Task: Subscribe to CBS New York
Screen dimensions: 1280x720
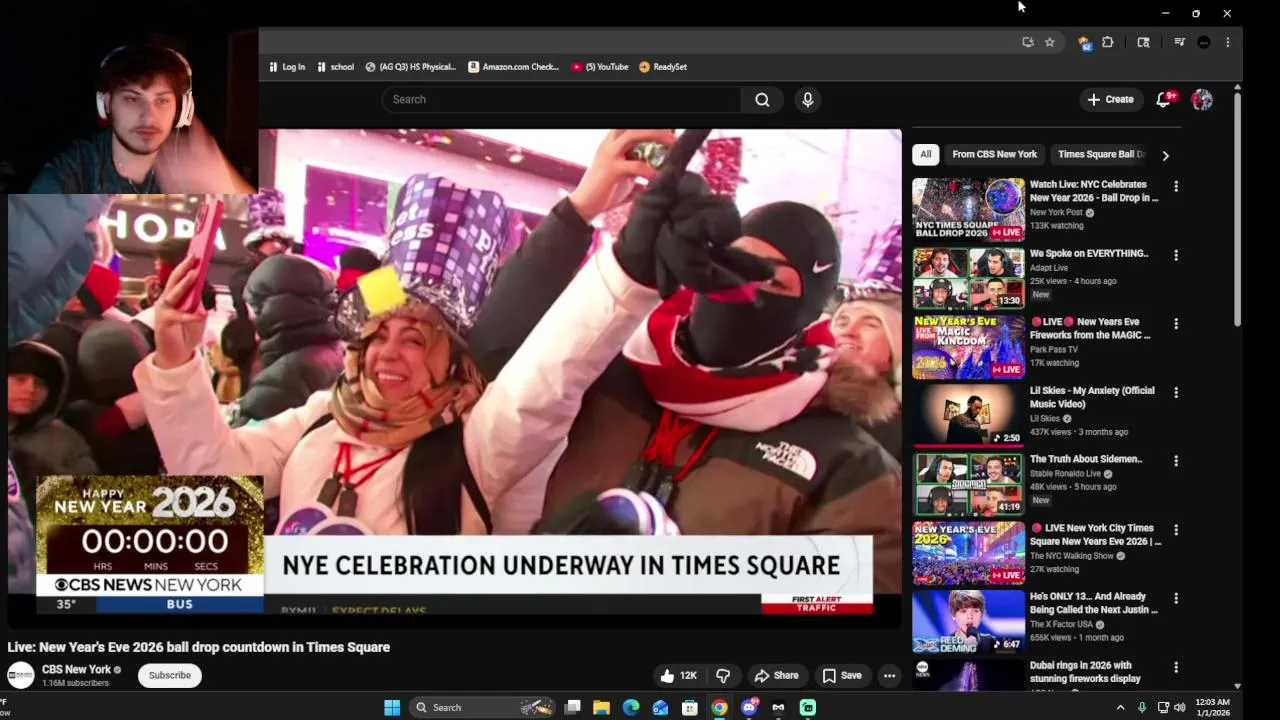Action: click(170, 675)
